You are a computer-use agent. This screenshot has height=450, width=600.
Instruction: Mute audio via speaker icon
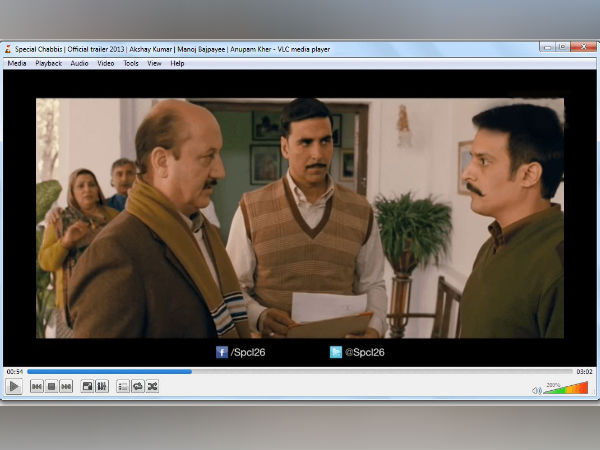click(x=537, y=389)
